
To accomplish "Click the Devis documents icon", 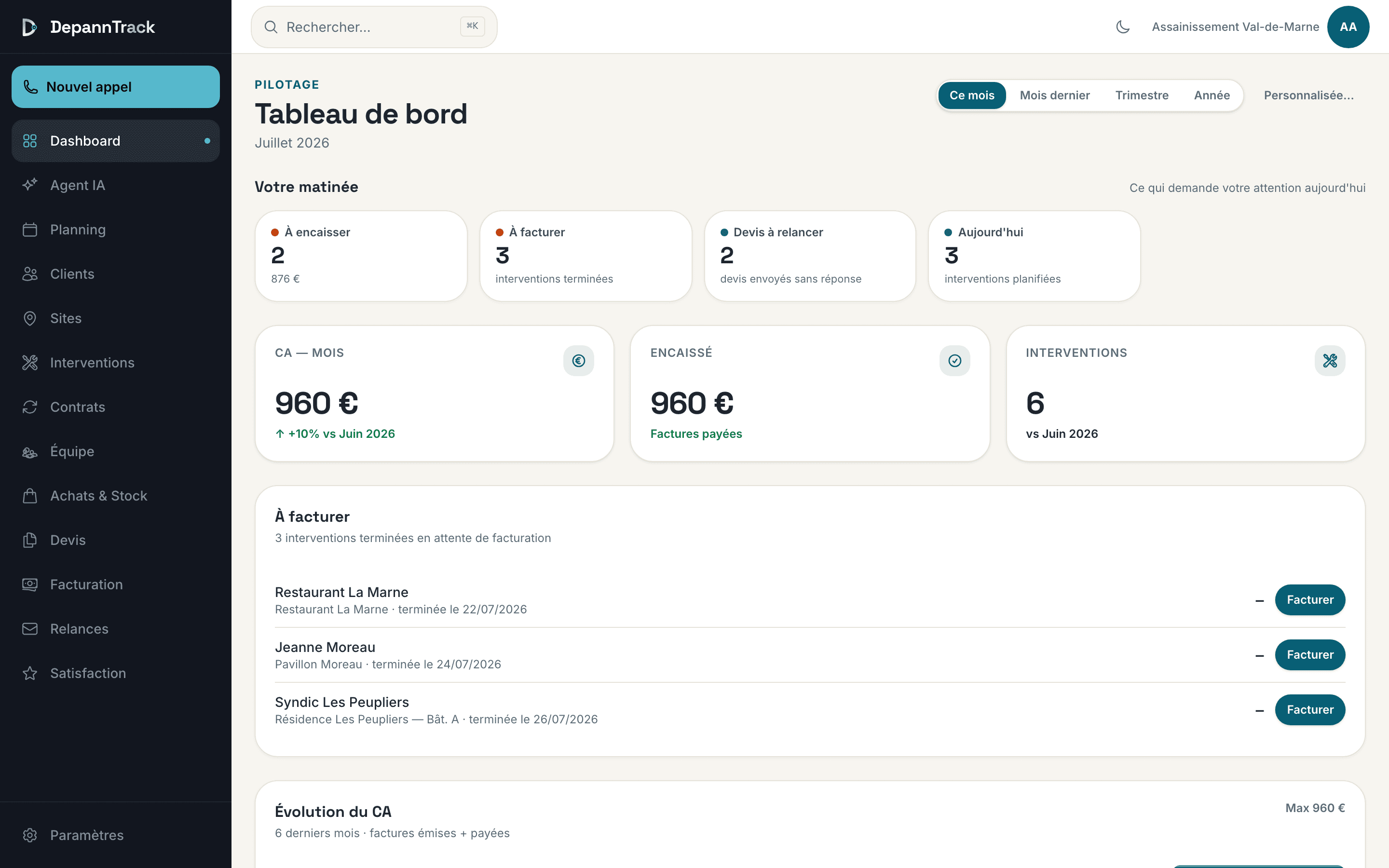I will [x=30, y=540].
